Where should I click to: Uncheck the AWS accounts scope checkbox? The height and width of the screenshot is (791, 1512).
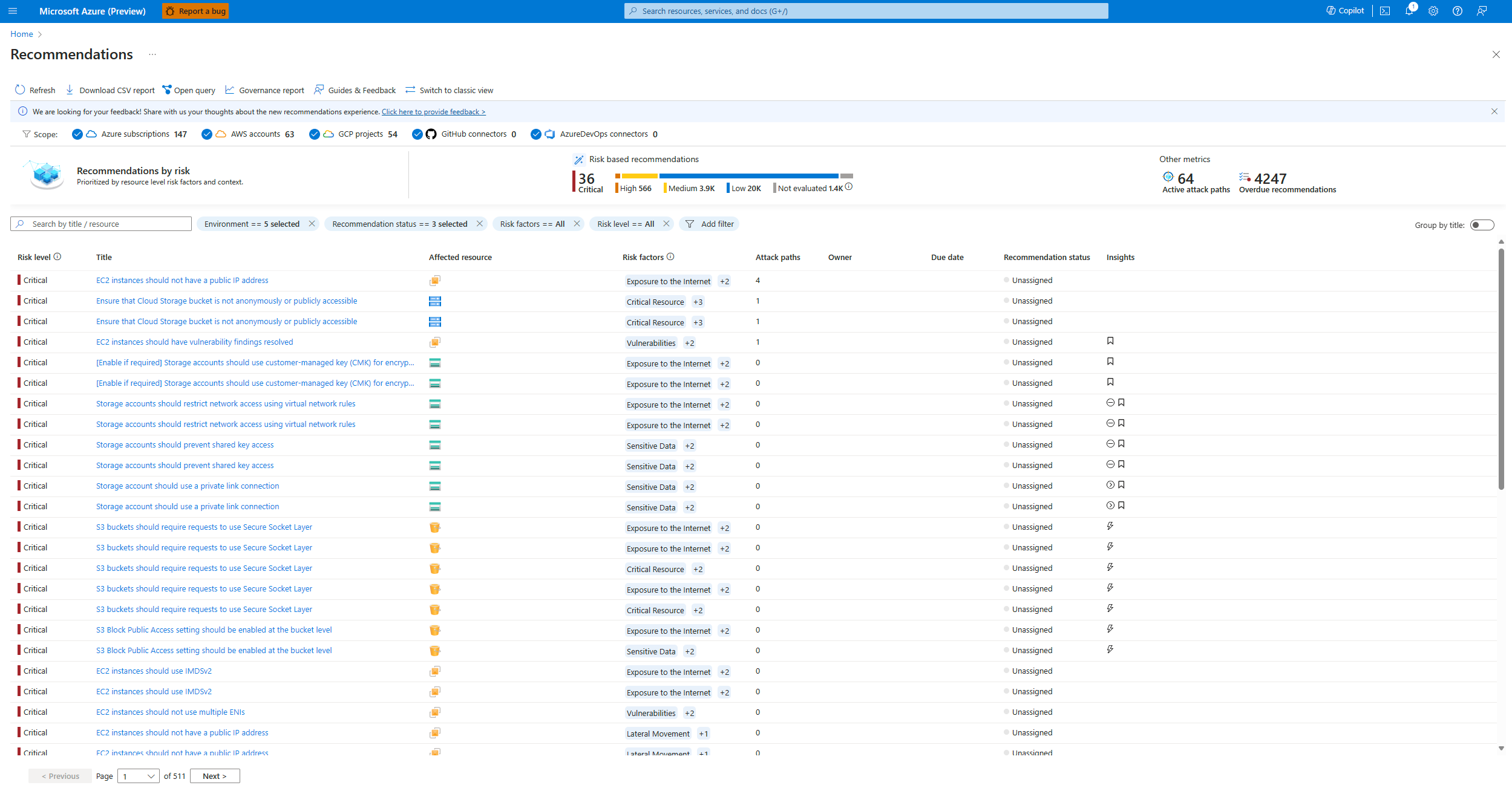207,134
